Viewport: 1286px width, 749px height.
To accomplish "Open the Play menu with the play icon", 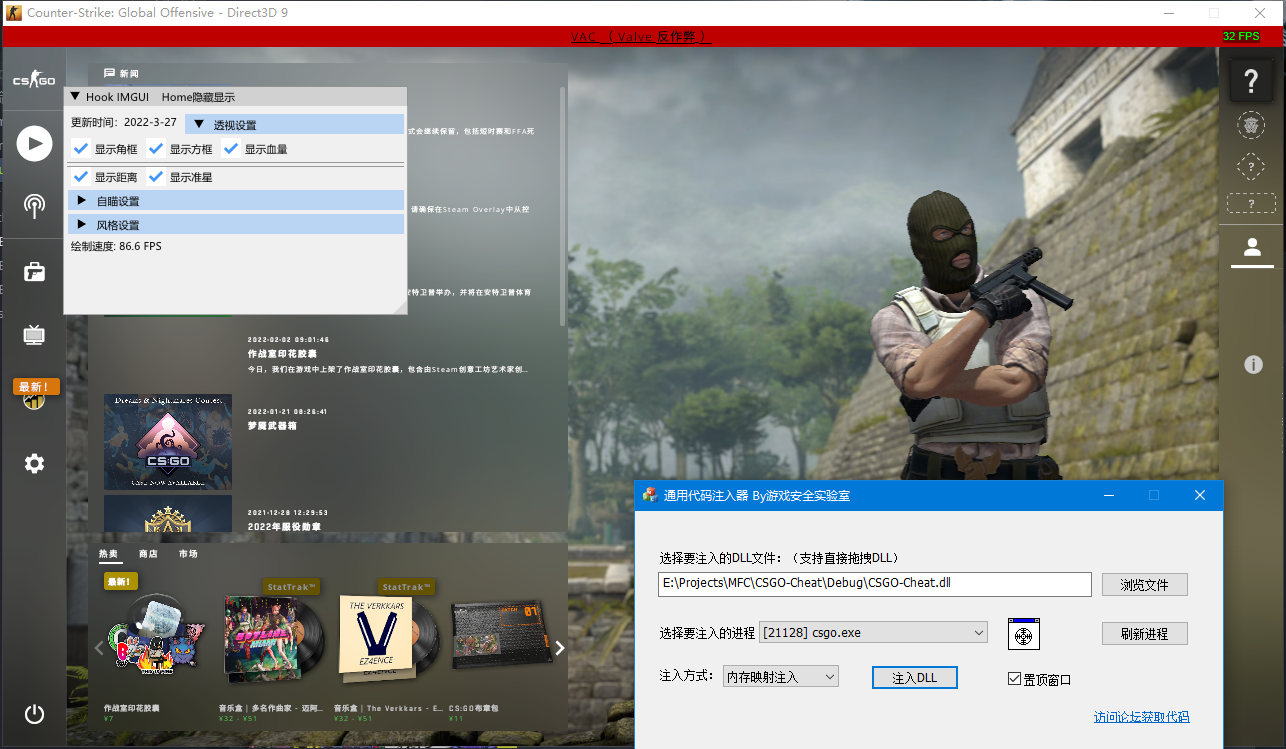I will tap(34, 143).
